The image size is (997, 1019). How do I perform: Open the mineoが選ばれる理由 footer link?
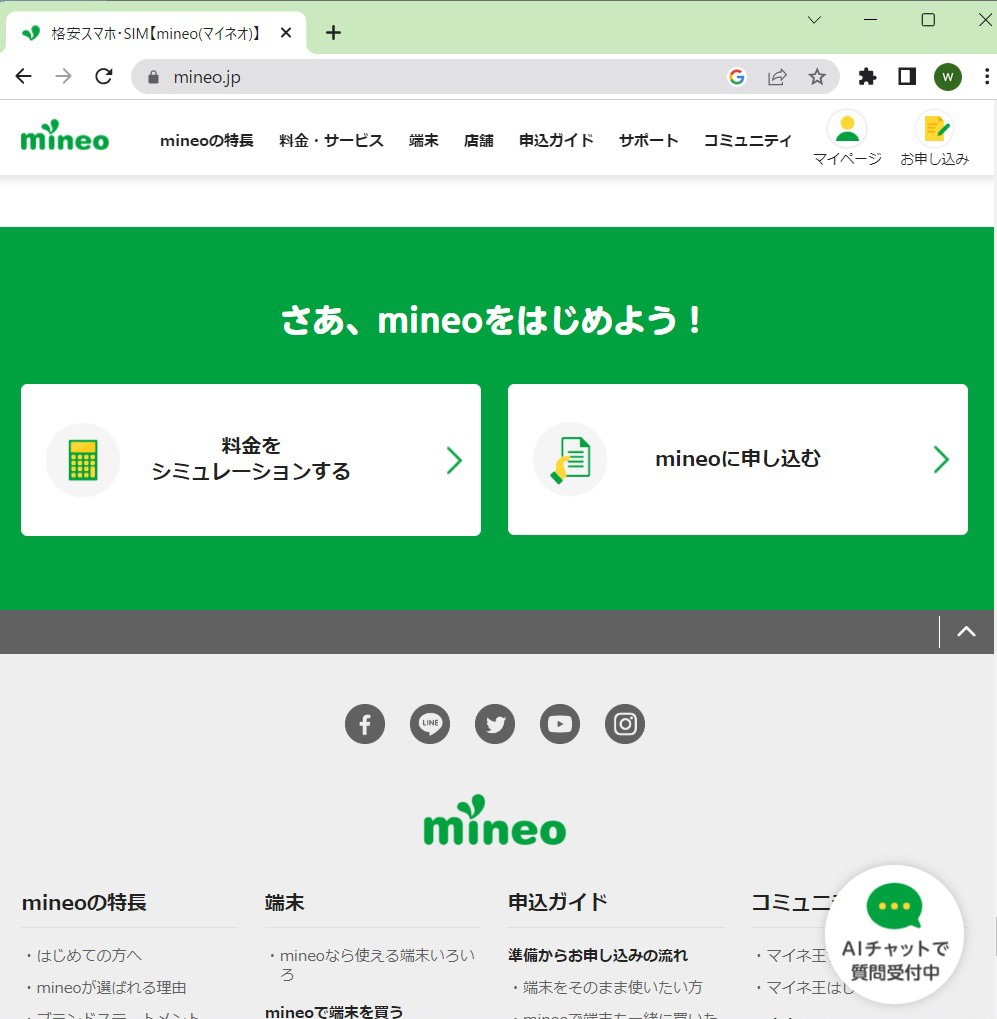pos(111,988)
